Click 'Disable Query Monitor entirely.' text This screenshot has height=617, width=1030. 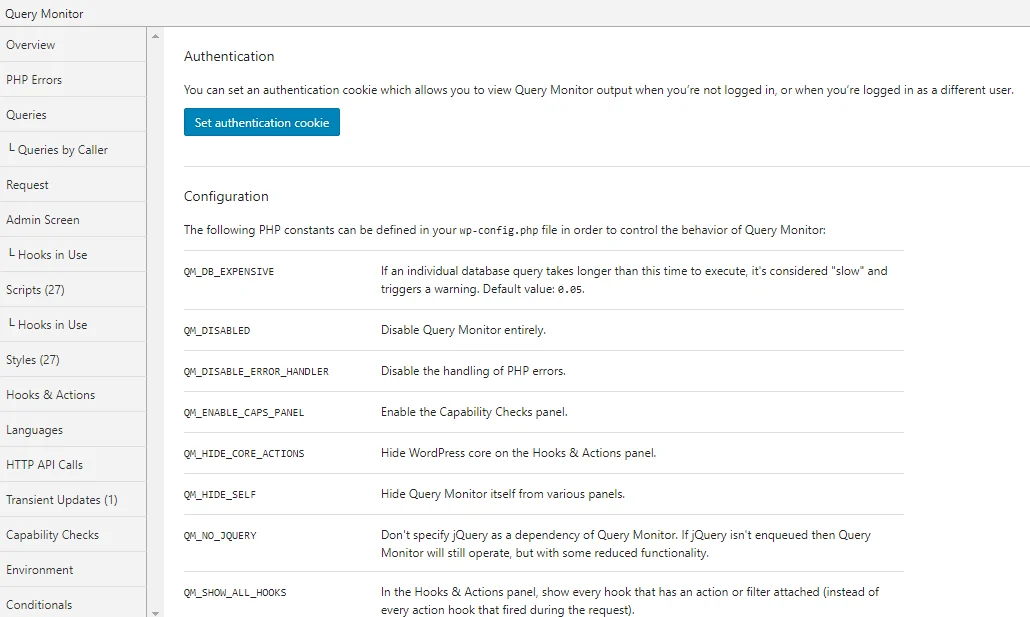coord(463,330)
